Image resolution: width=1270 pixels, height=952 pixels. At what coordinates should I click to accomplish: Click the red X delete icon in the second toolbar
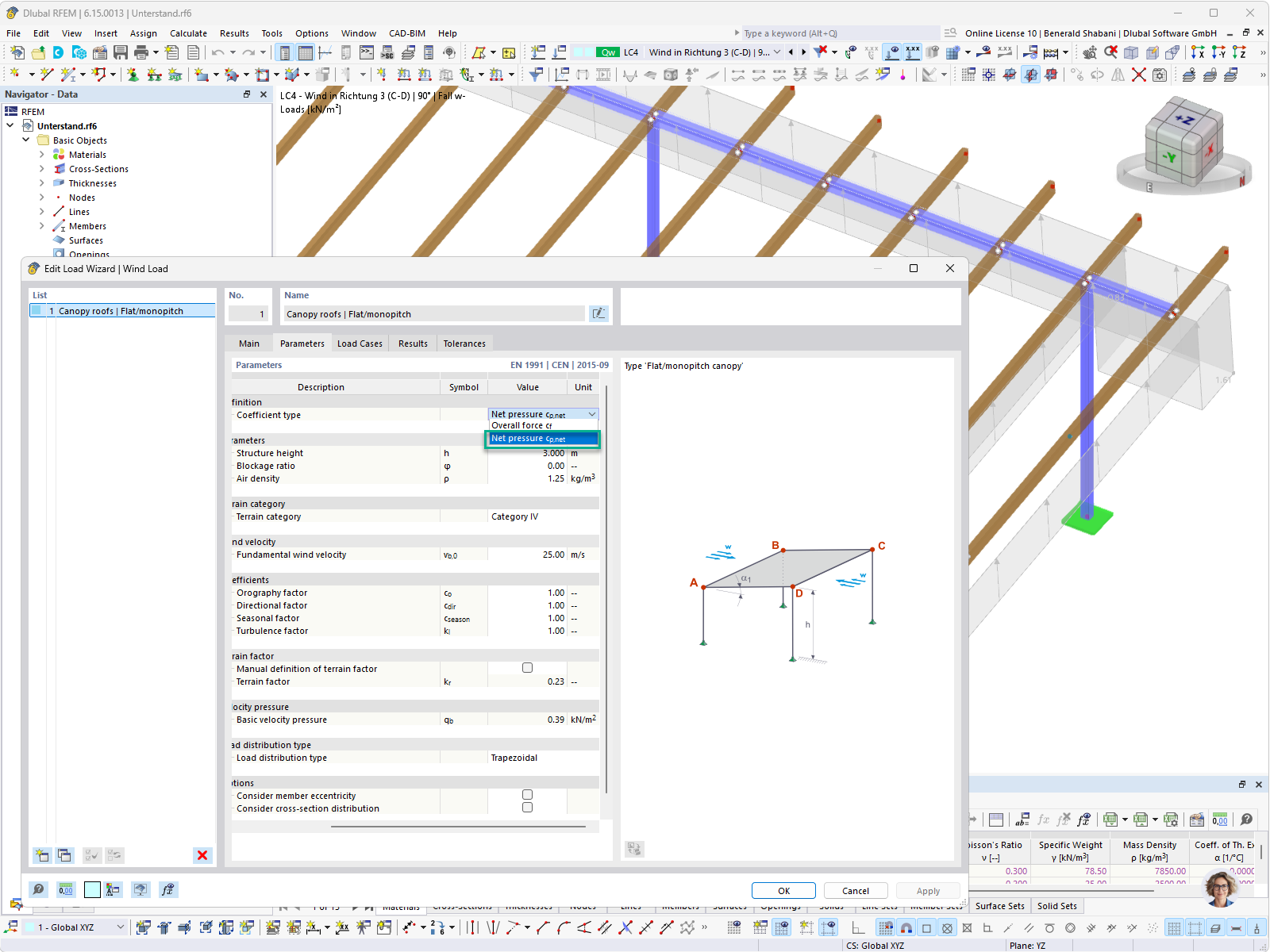(x=1138, y=75)
